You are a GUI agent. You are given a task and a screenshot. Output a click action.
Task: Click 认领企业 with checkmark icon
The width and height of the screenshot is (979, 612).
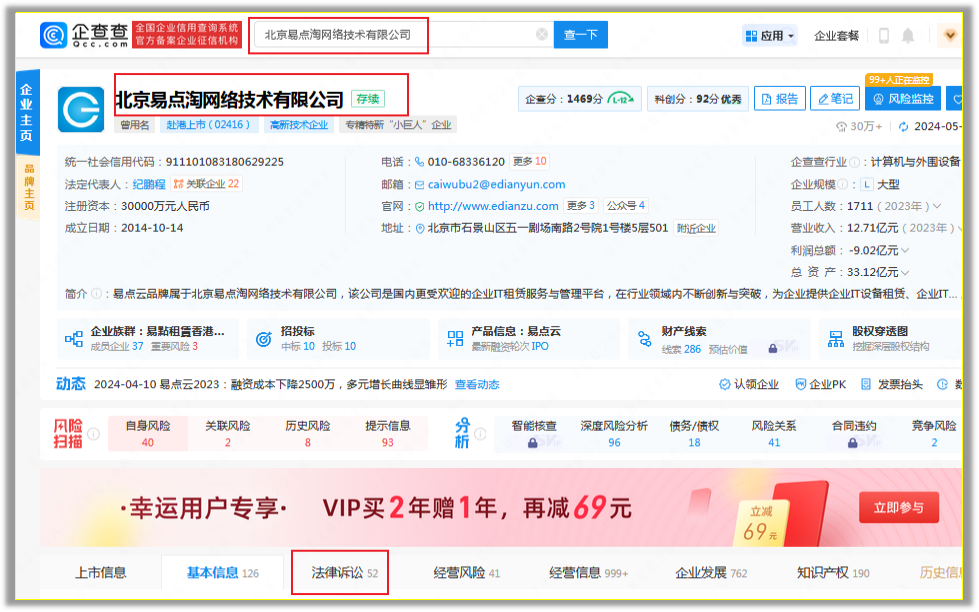[749, 384]
